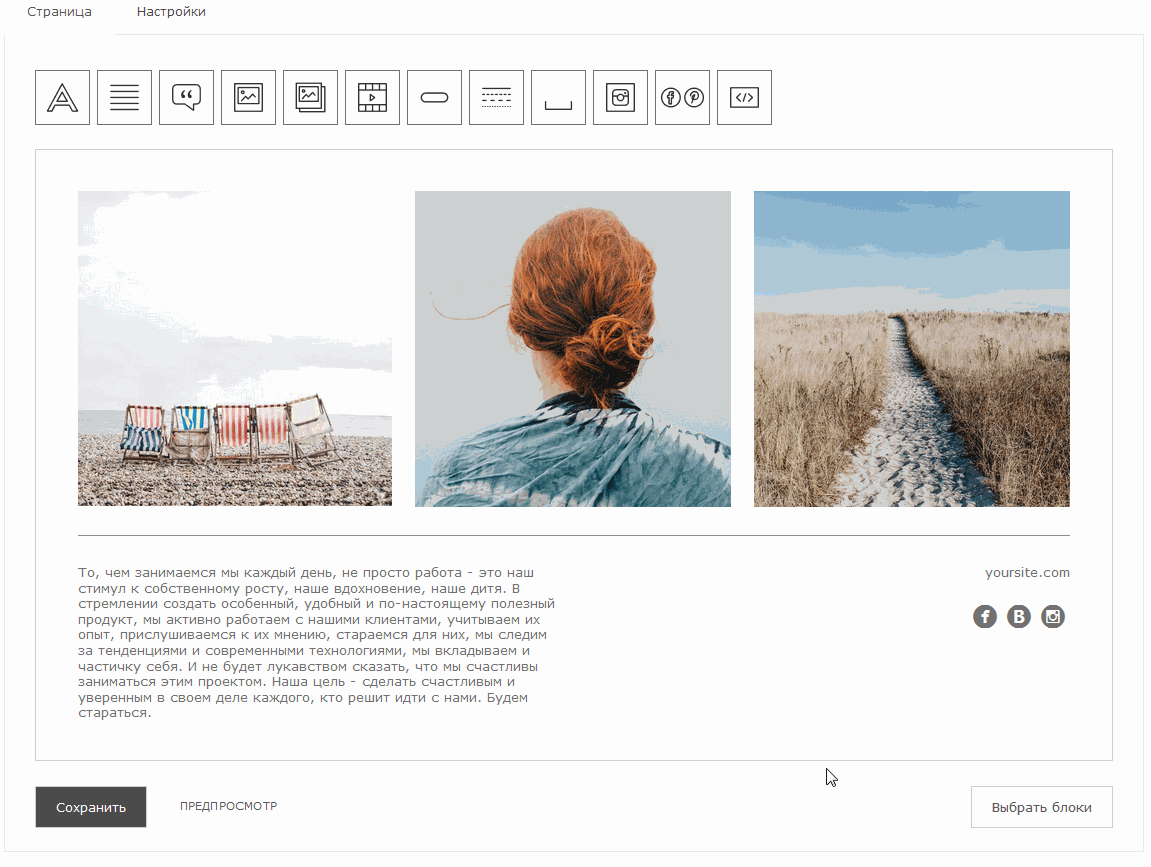
Task: Insert a single image block
Action: [x=248, y=98]
